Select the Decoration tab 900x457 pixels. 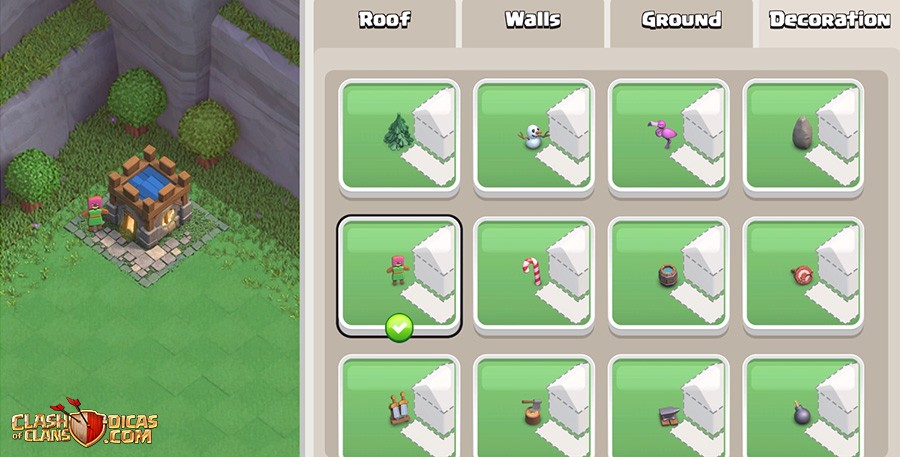click(829, 20)
